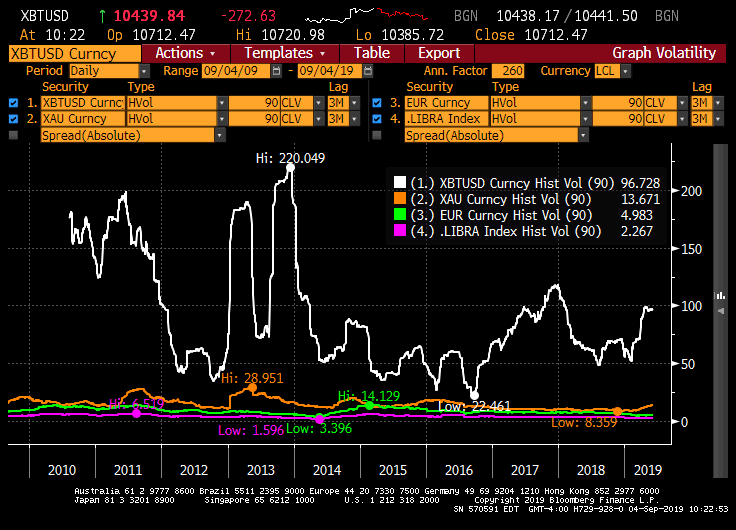Expand HVol type dropdown for .LIBRA row

pos(586,119)
